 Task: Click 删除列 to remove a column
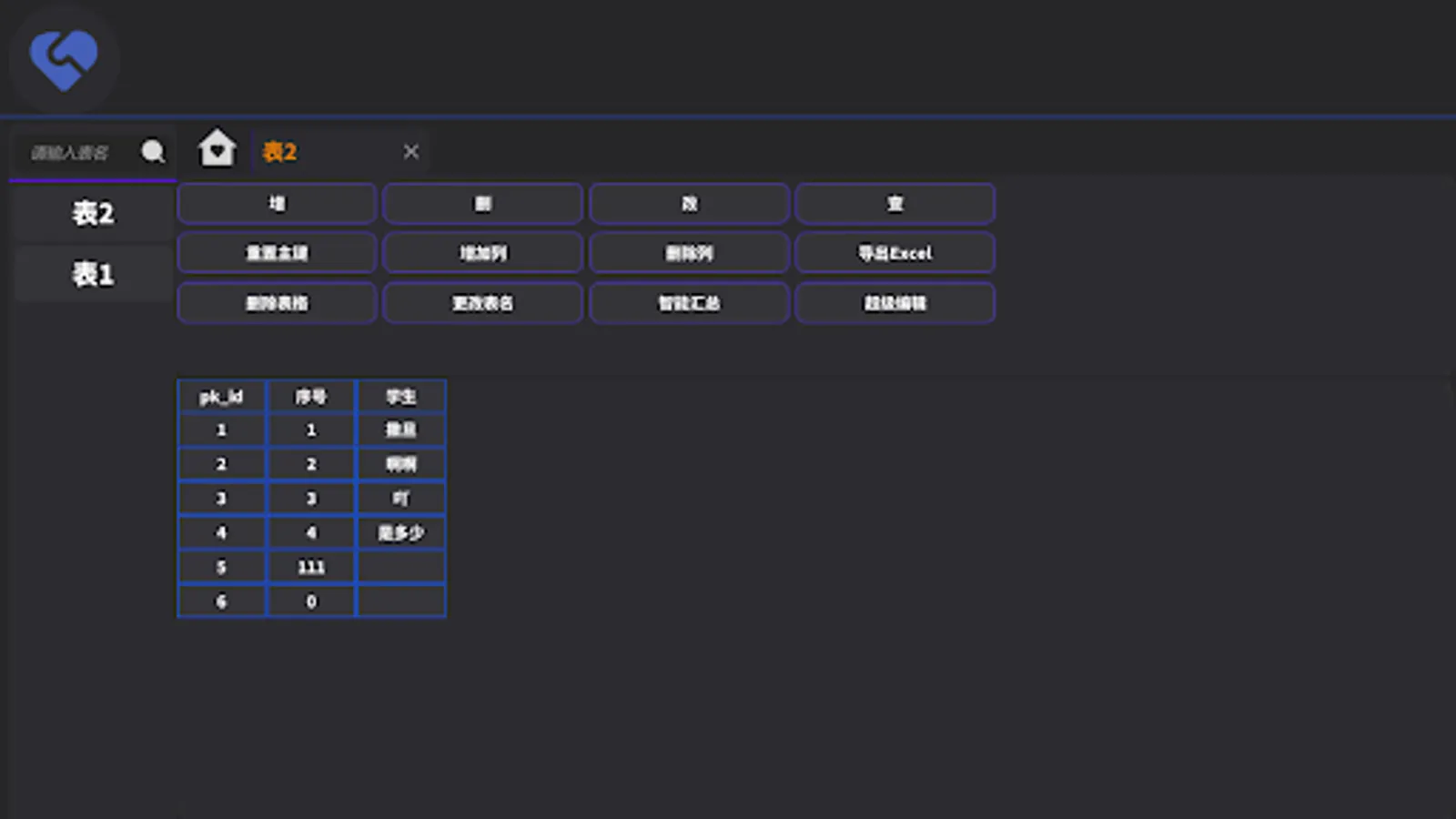(x=689, y=253)
